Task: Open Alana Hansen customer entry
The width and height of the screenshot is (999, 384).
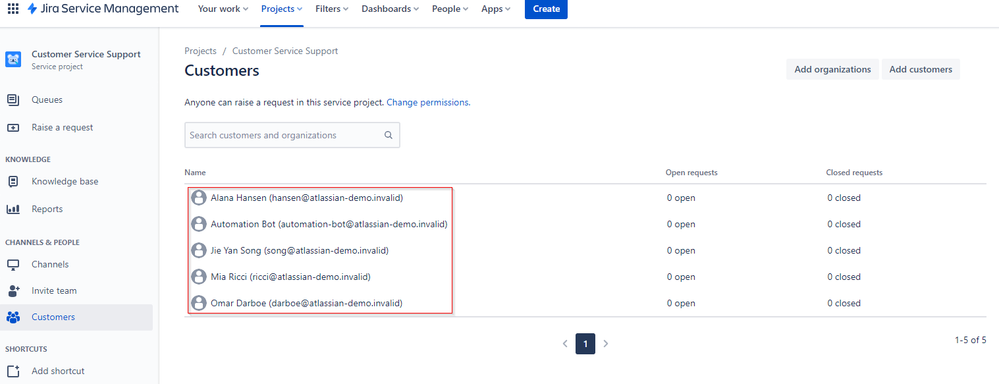Action: pos(307,198)
